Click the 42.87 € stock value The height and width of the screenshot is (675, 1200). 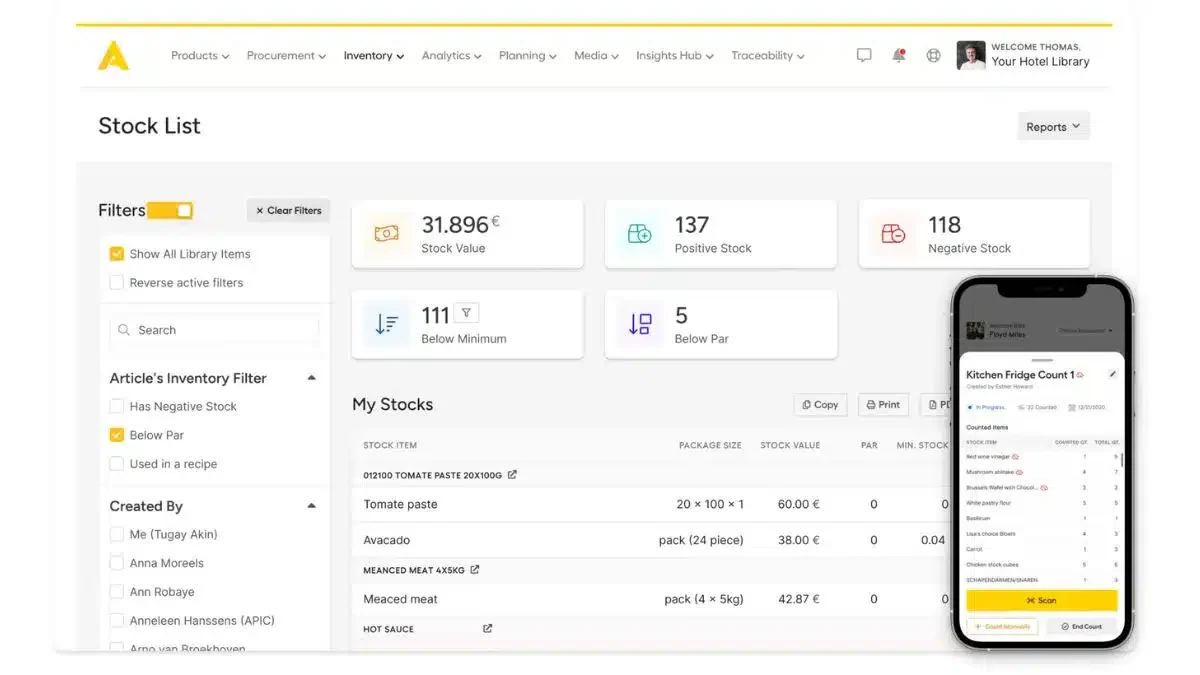coord(798,599)
